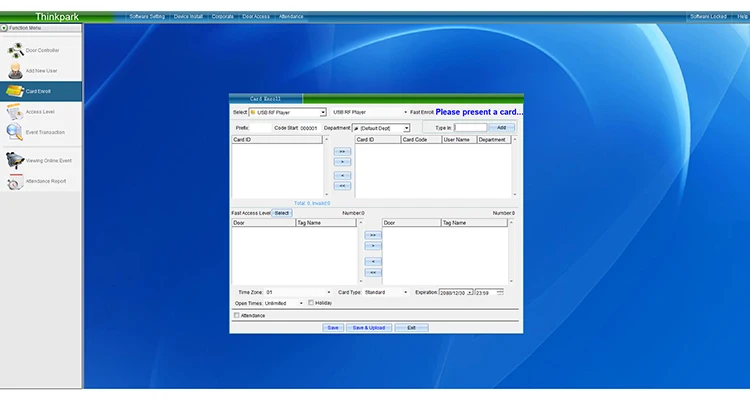
Task: Collapse the Function Menu arrow icon
Action: tap(5, 28)
